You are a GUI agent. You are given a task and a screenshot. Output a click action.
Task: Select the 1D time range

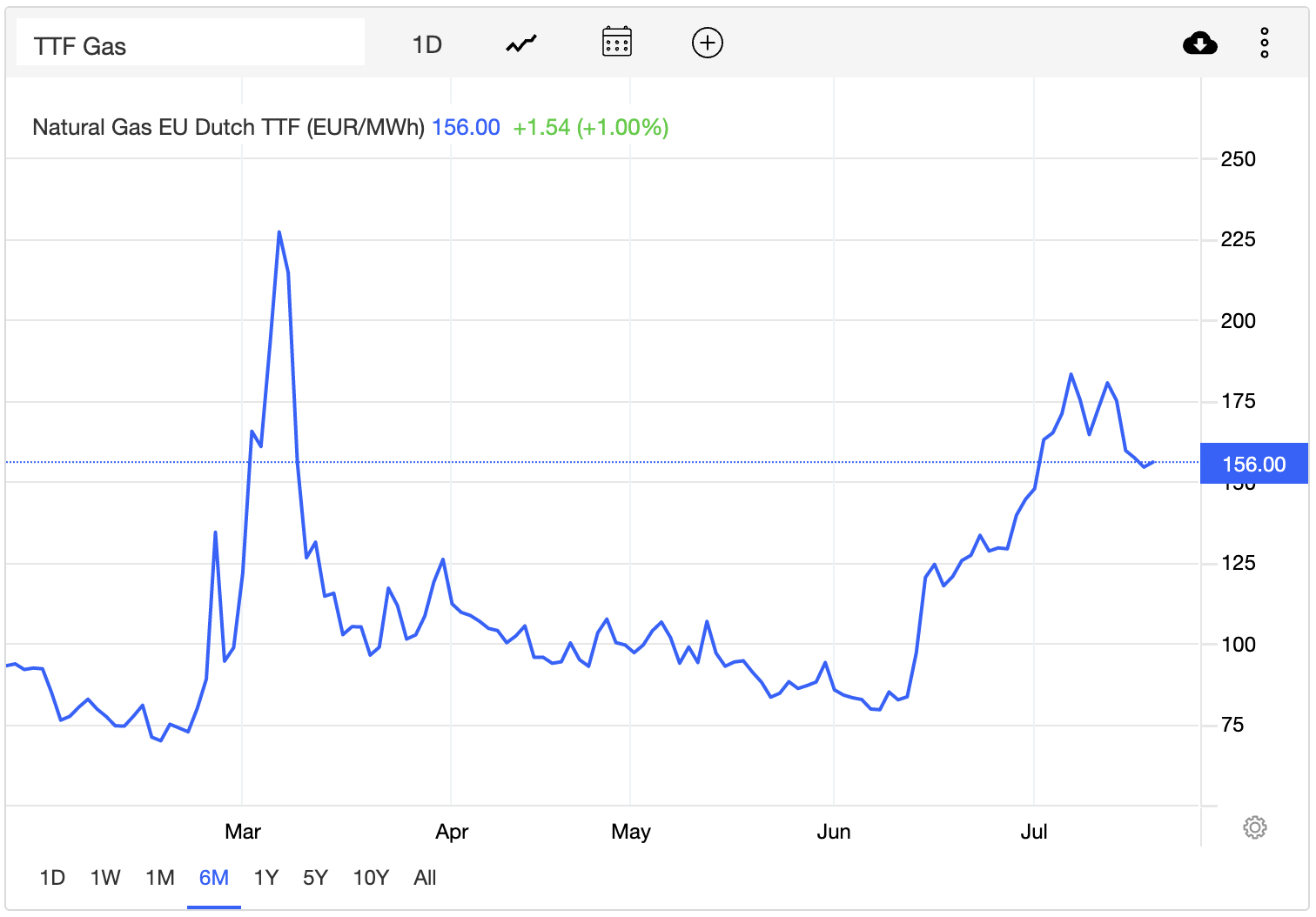[52, 878]
